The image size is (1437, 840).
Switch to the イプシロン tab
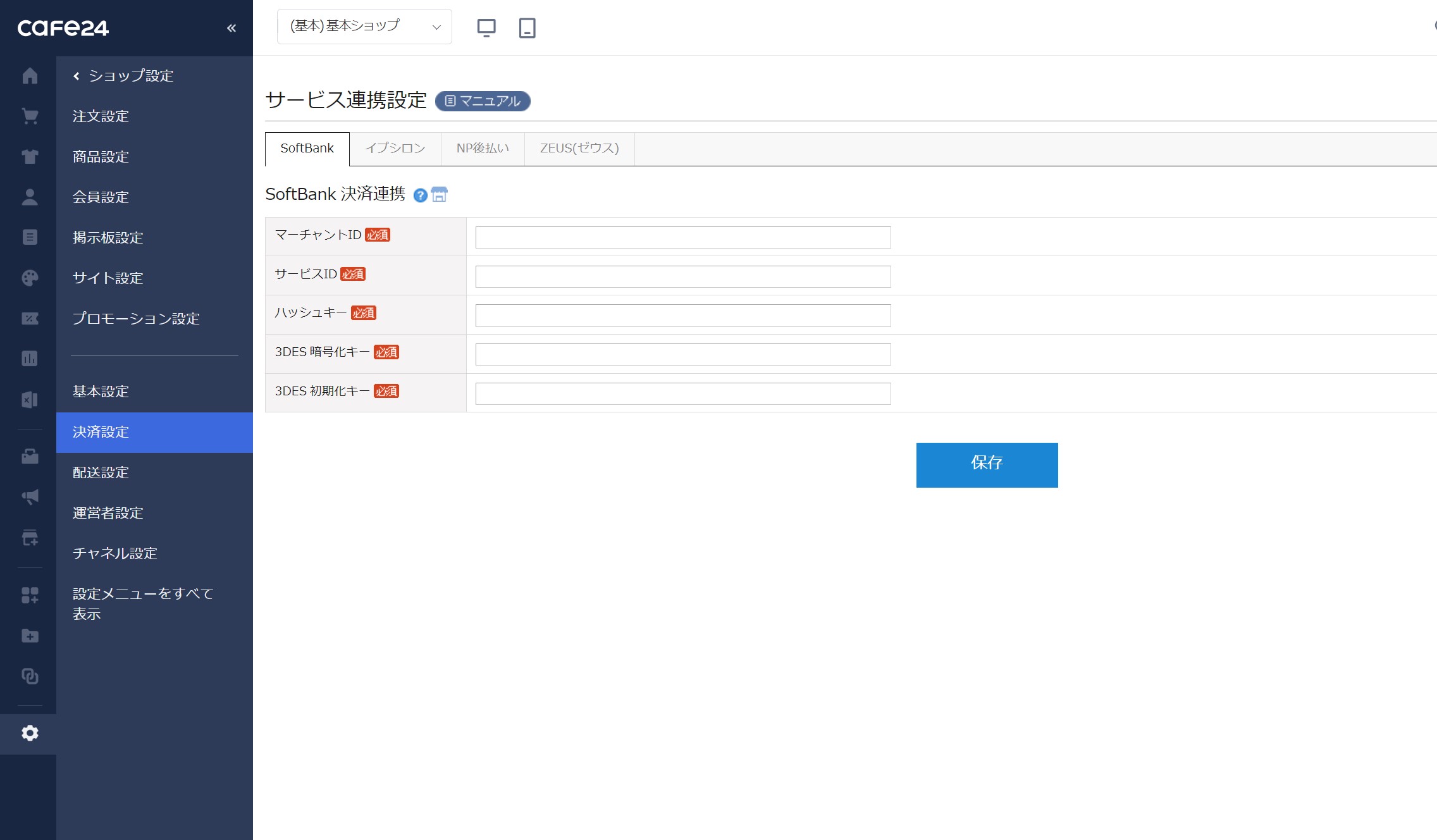click(395, 149)
